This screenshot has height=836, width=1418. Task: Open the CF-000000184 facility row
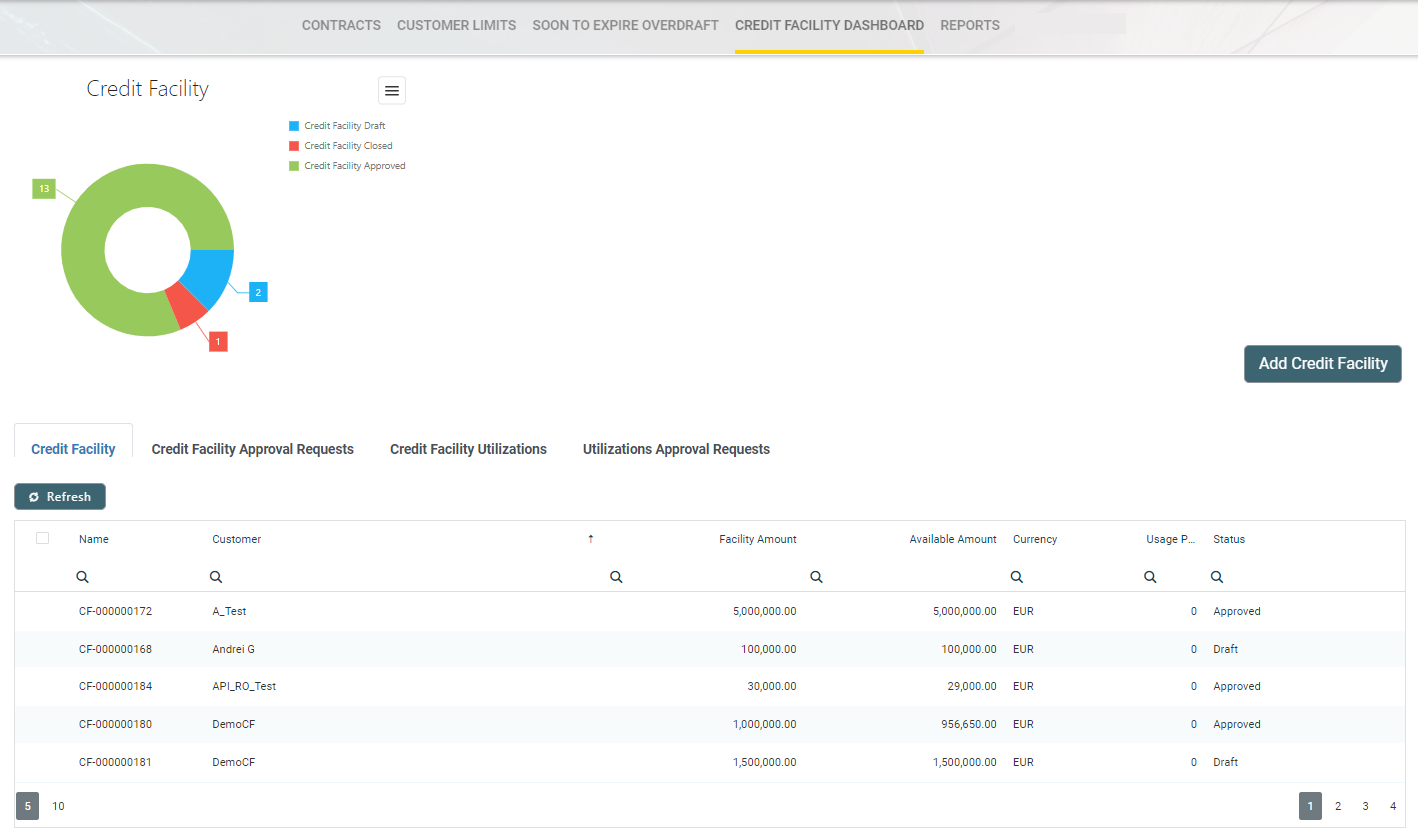(115, 686)
